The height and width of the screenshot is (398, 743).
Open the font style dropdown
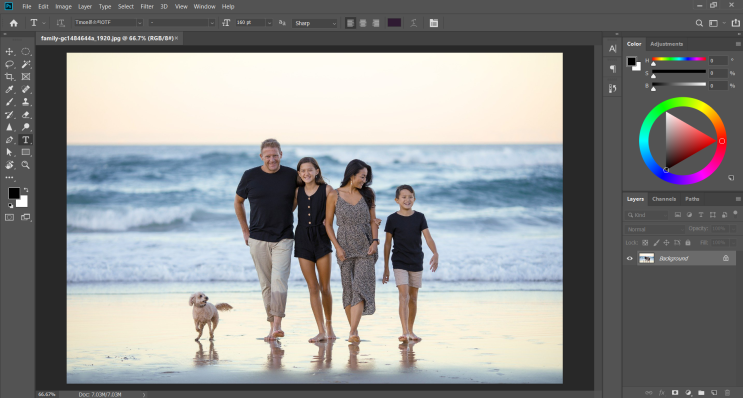click(212, 23)
